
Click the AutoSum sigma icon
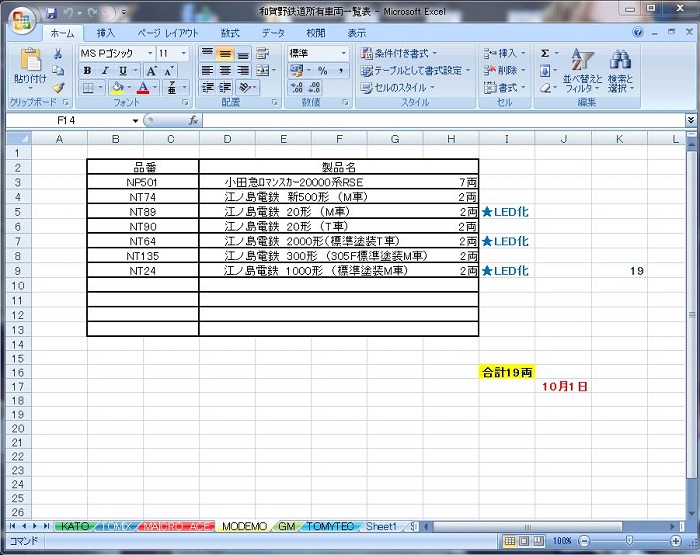point(545,54)
